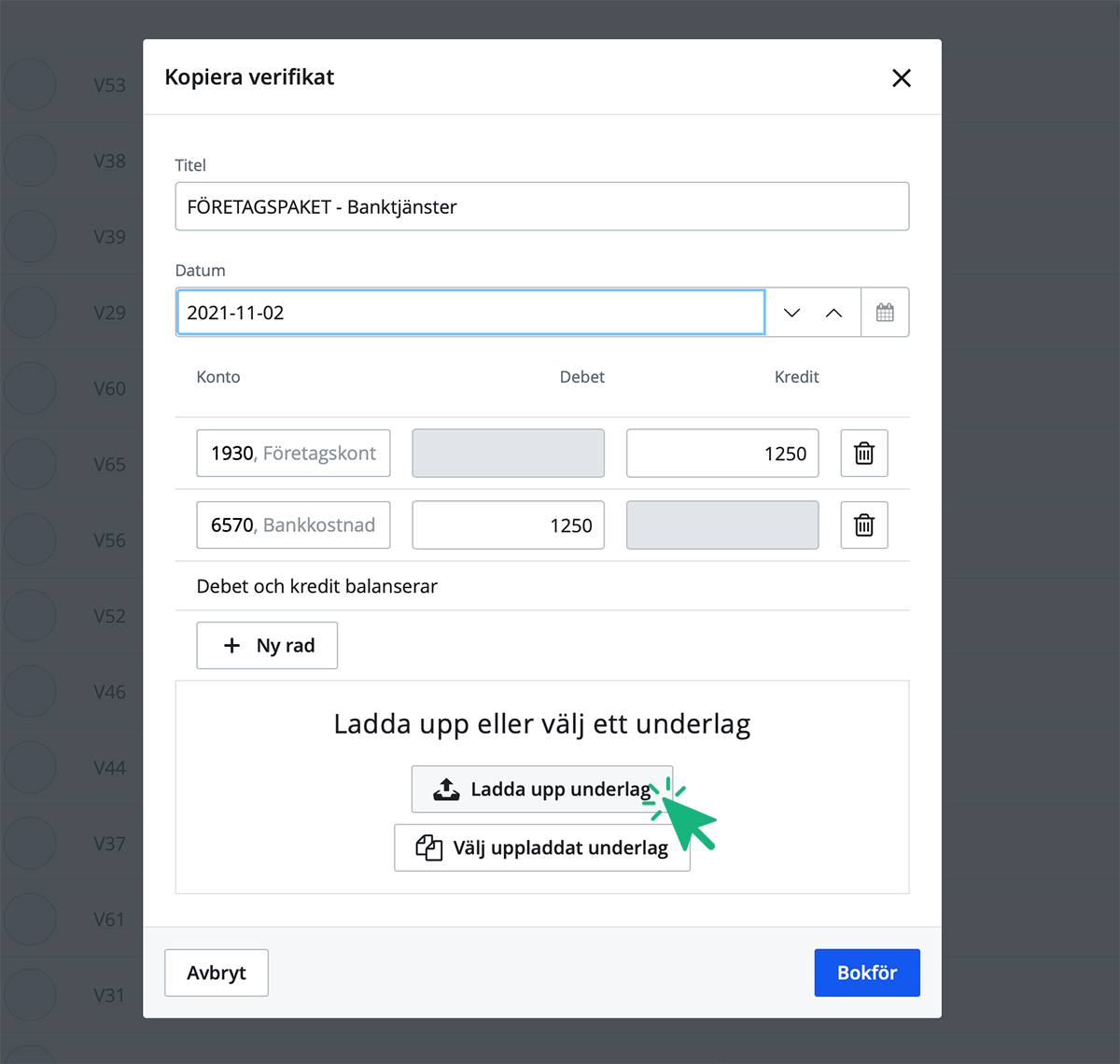1120x1064 pixels.
Task: Expand the account selector showing 1930, Företagskont
Action: coord(292,453)
